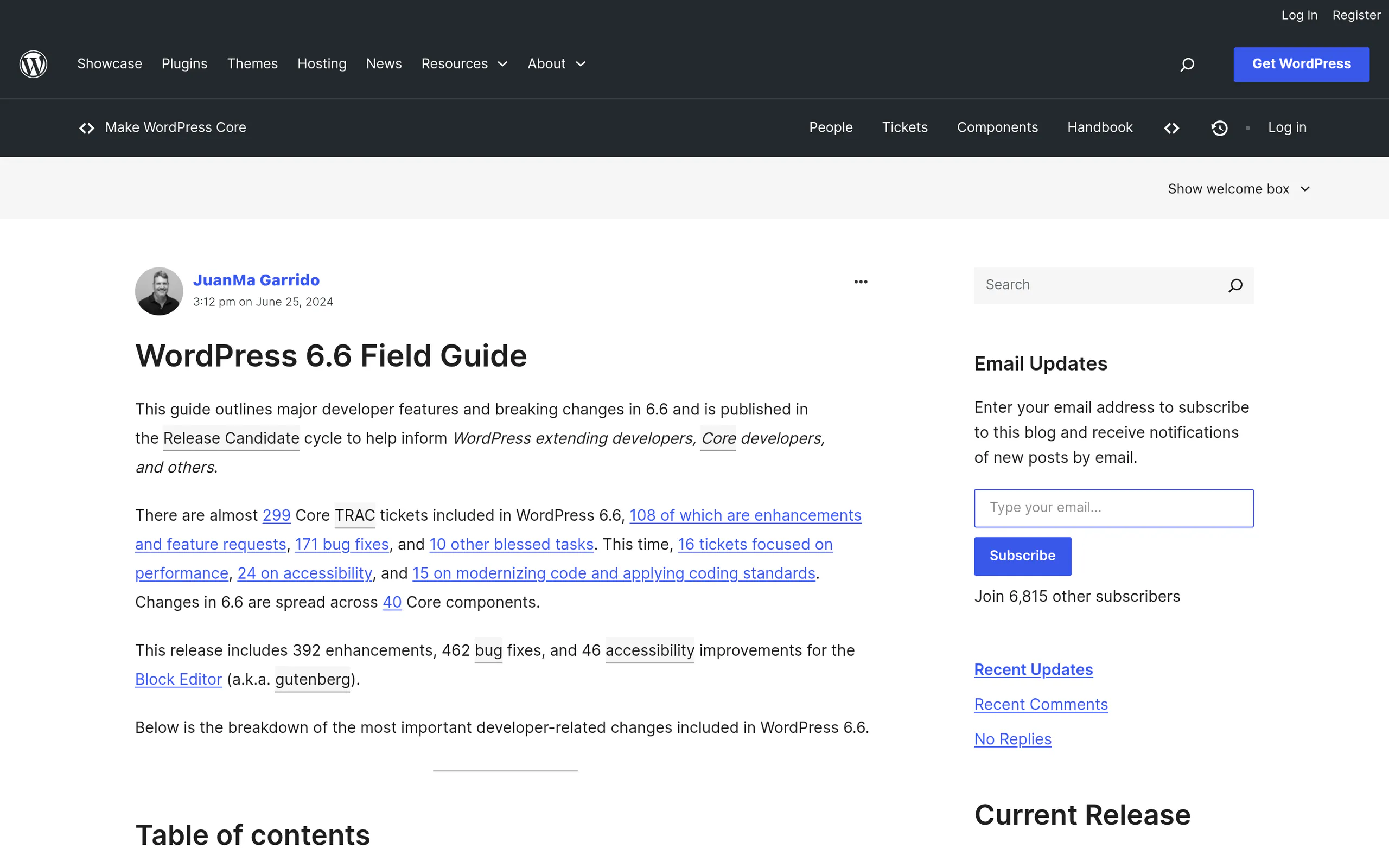Click the italic Core glossary term
The image size is (1389, 868).
718,438
